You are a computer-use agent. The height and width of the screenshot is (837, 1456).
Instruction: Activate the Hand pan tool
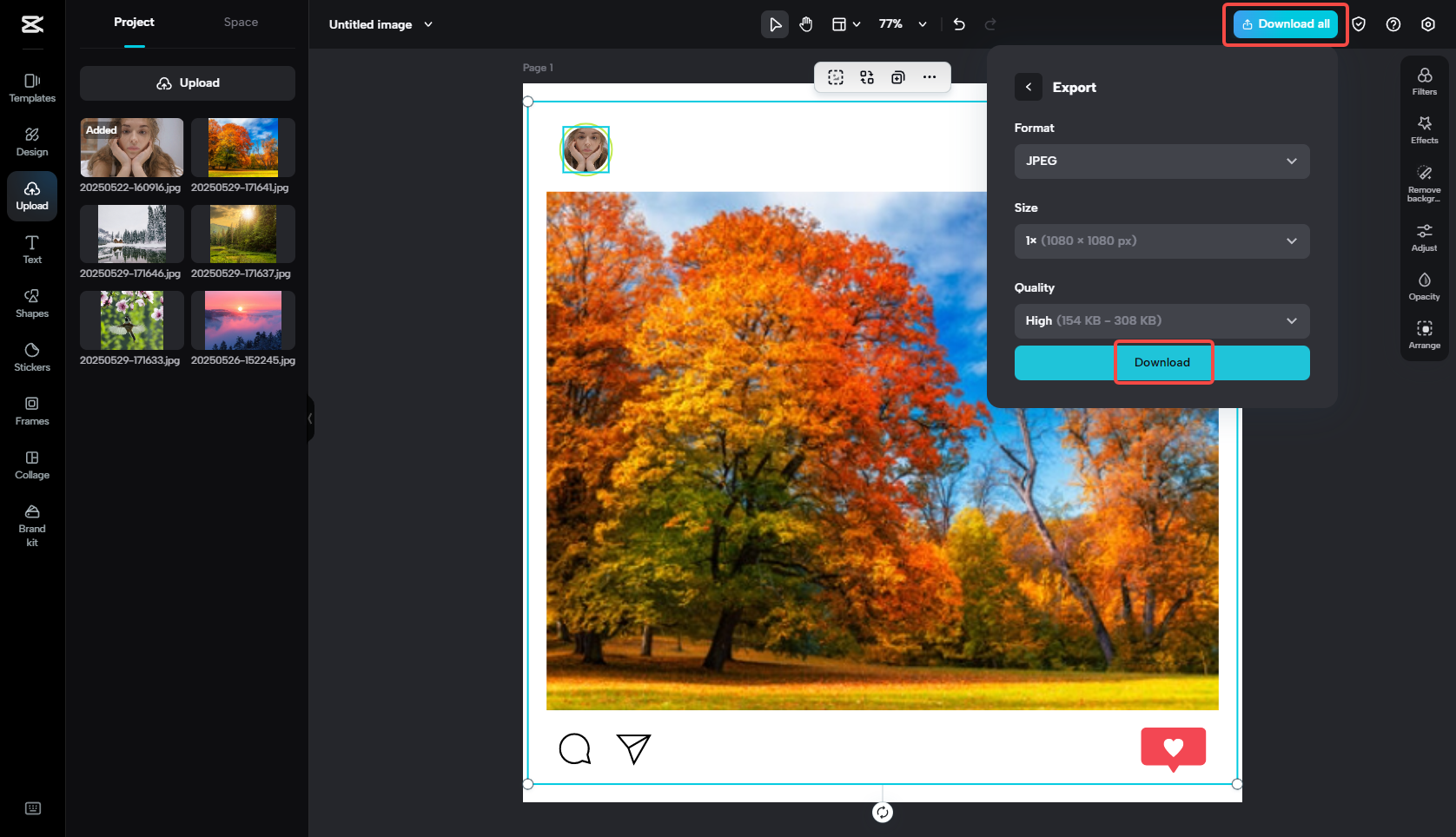point(805,24)
